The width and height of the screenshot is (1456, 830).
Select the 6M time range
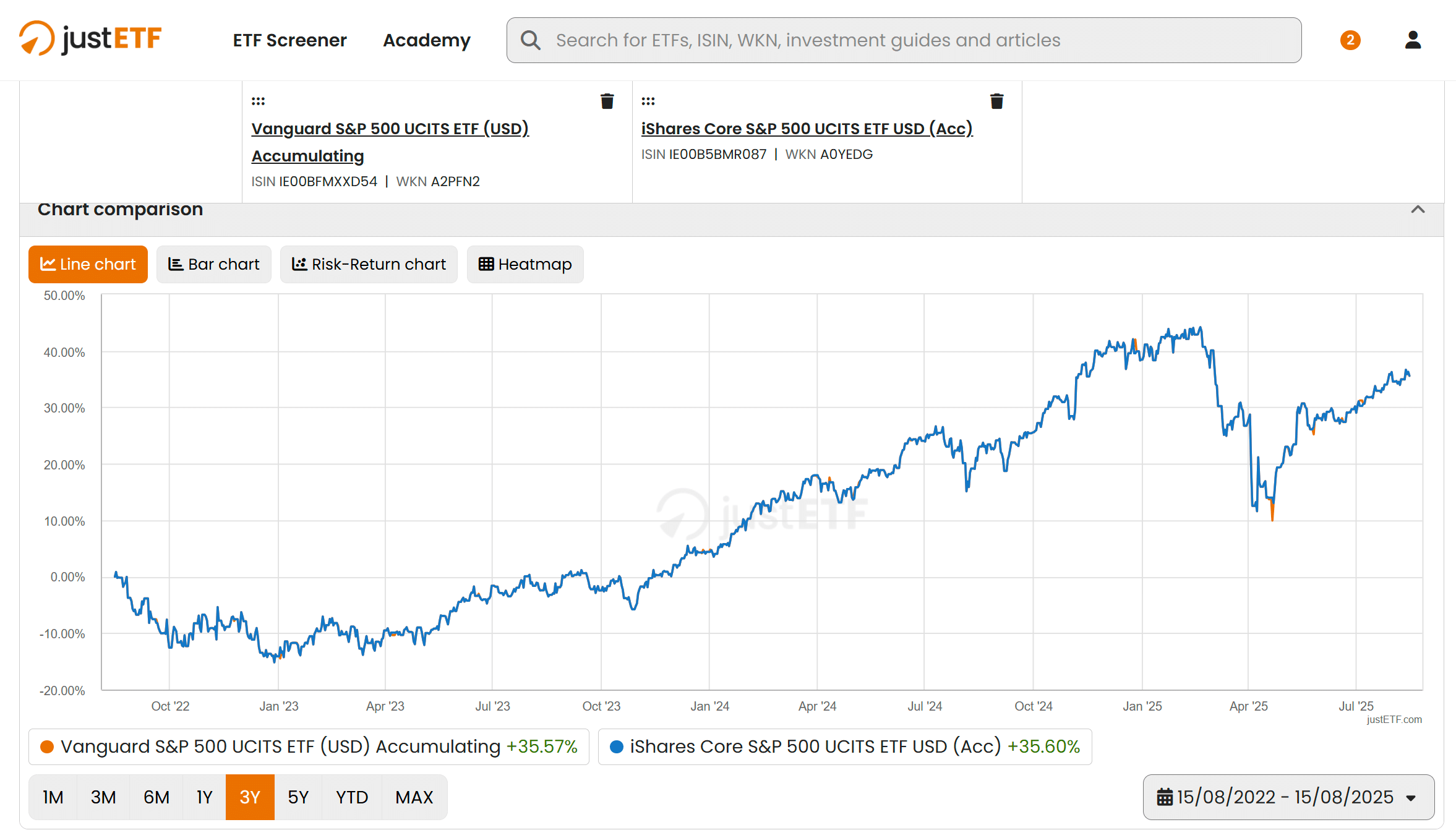pos(156,797)
